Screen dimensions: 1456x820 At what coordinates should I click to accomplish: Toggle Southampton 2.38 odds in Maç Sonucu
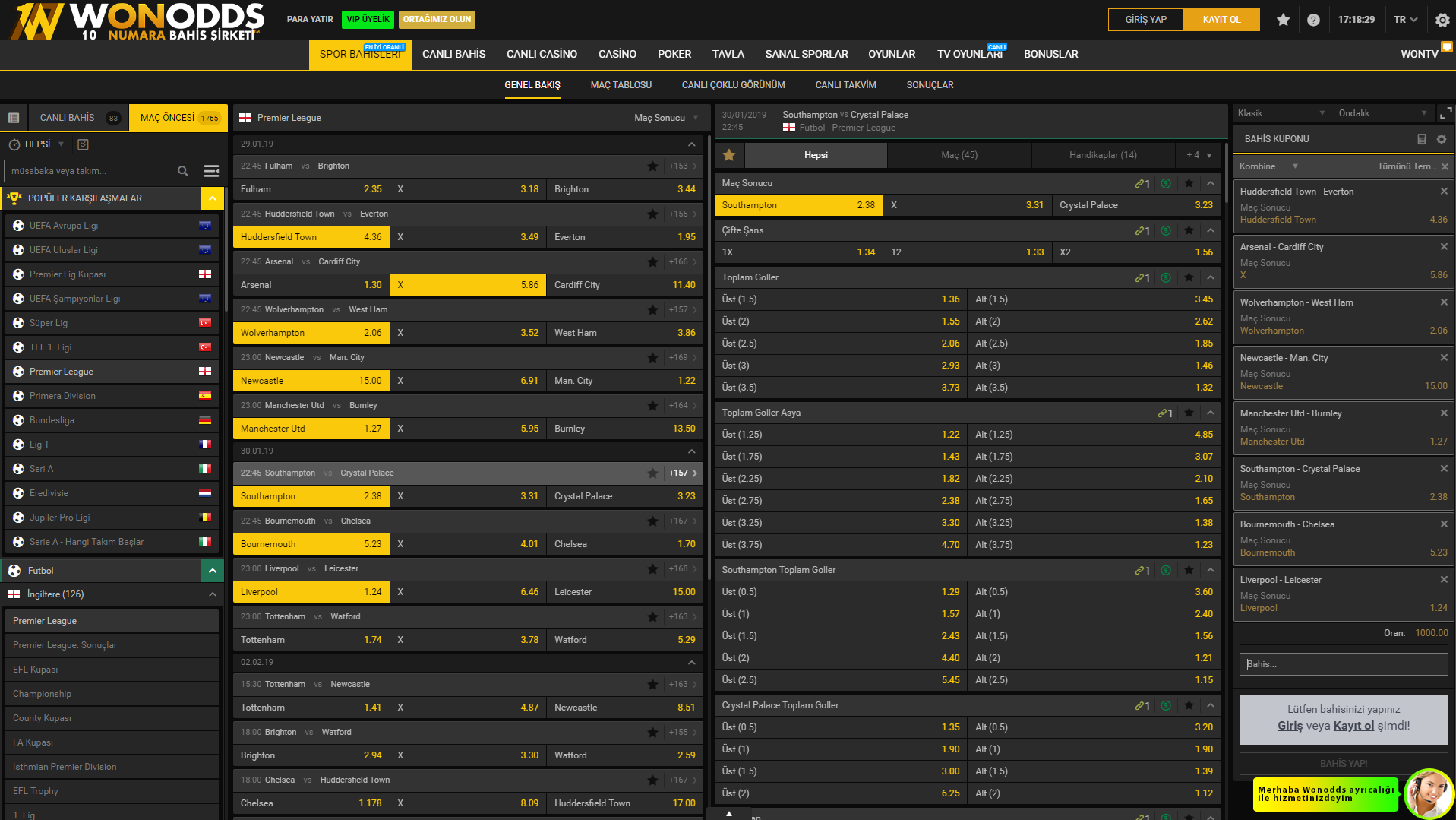tap(797, 205)
